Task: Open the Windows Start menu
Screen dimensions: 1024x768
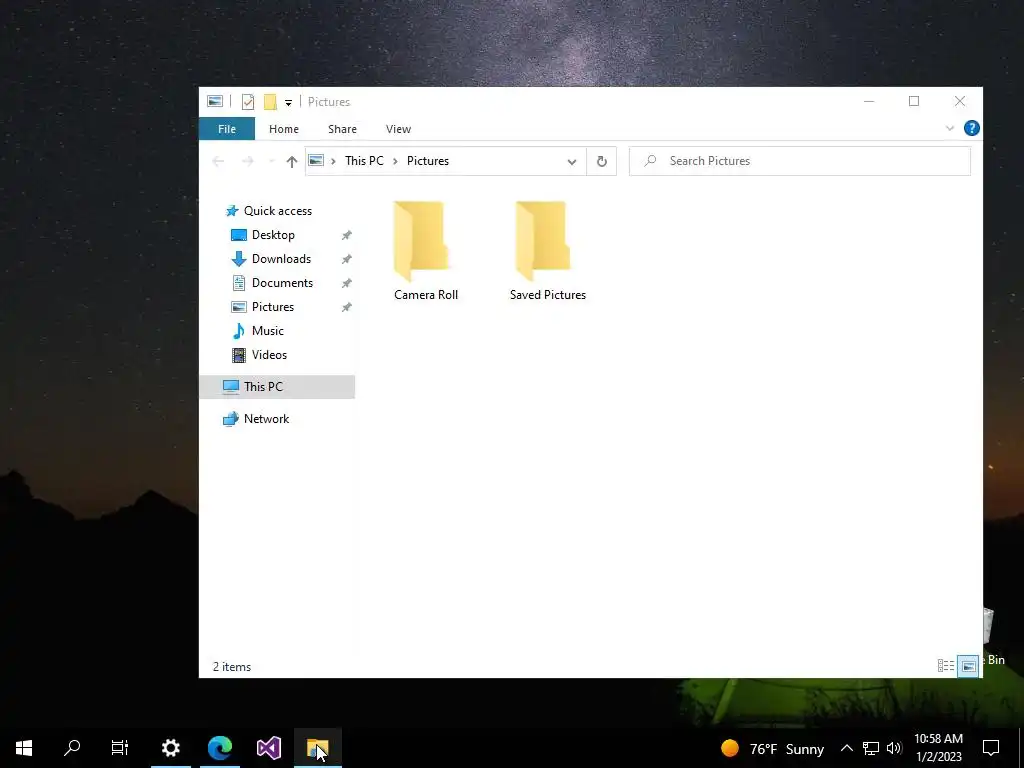Action: tap(24, 748)
